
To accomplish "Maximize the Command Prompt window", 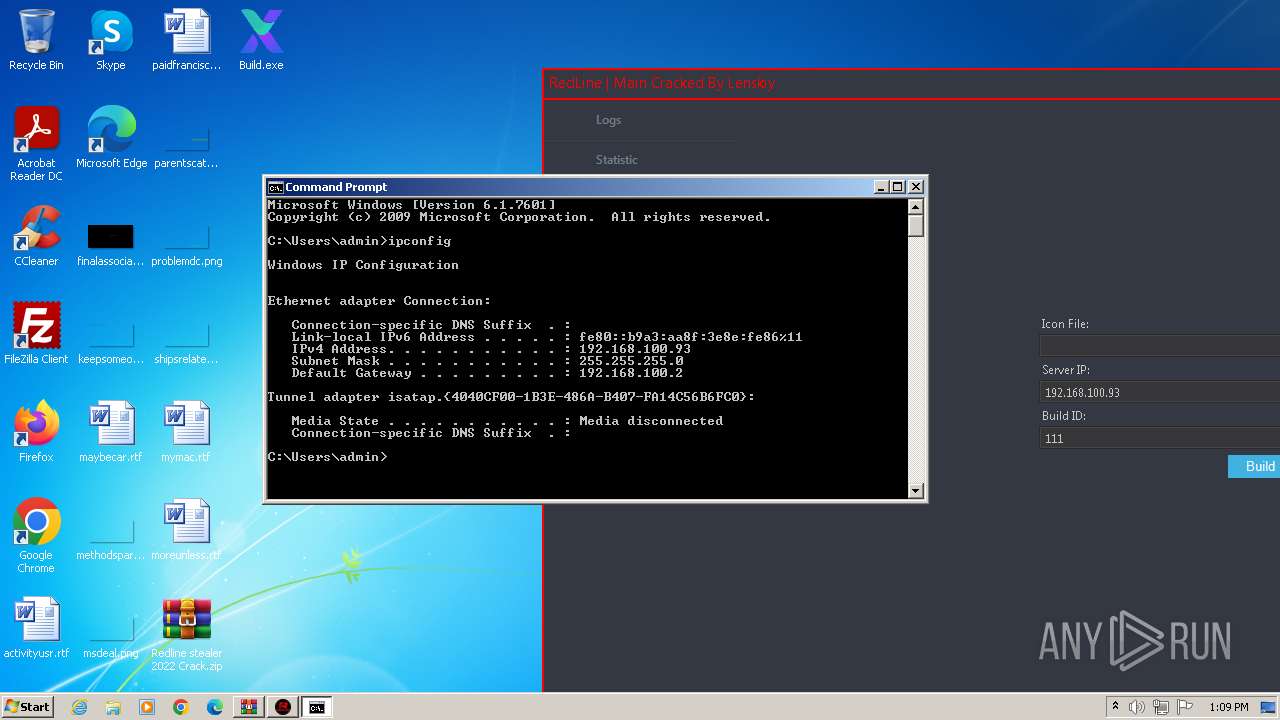I will click(897, 187).
